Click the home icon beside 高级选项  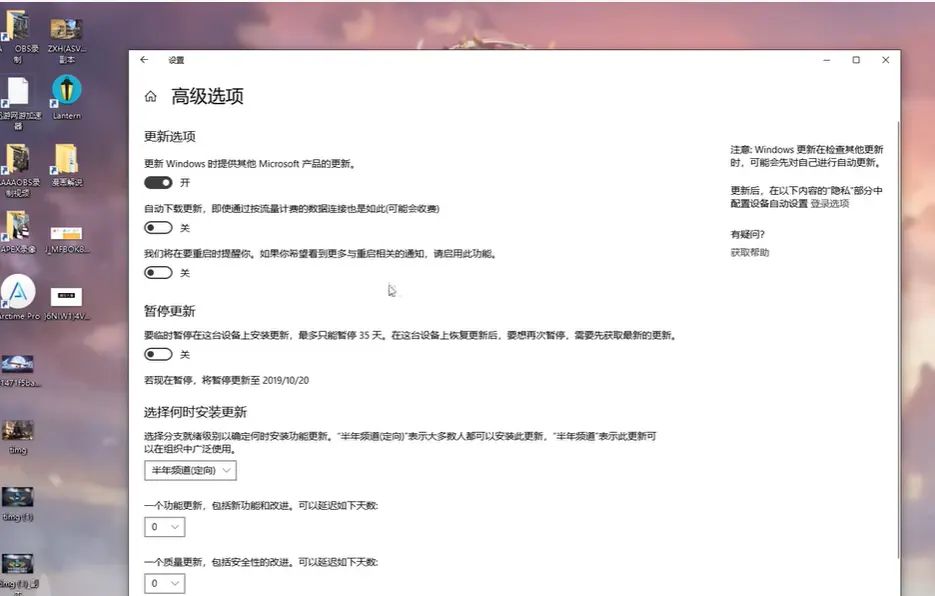click(x=151, y=96)
